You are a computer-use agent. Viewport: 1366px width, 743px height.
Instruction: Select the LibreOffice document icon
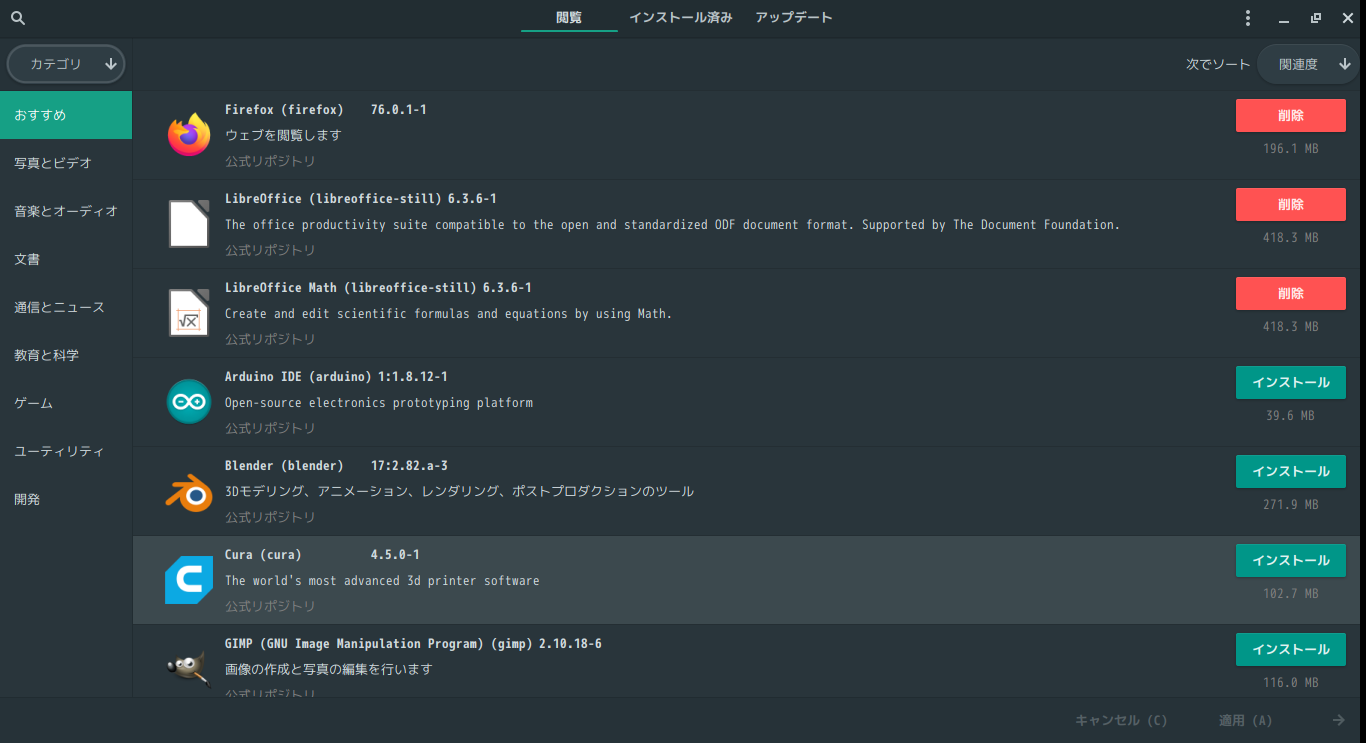(189, 224)
